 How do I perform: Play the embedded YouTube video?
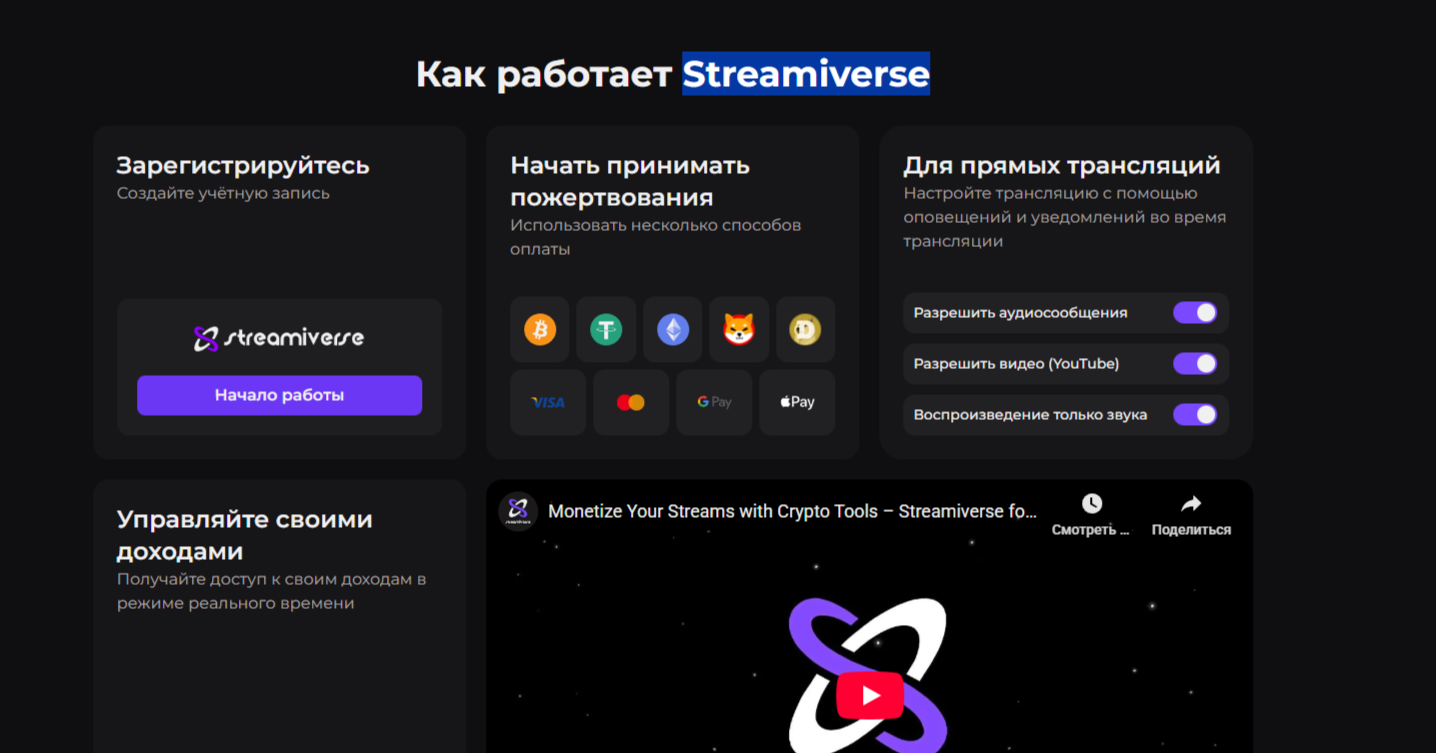869,692
